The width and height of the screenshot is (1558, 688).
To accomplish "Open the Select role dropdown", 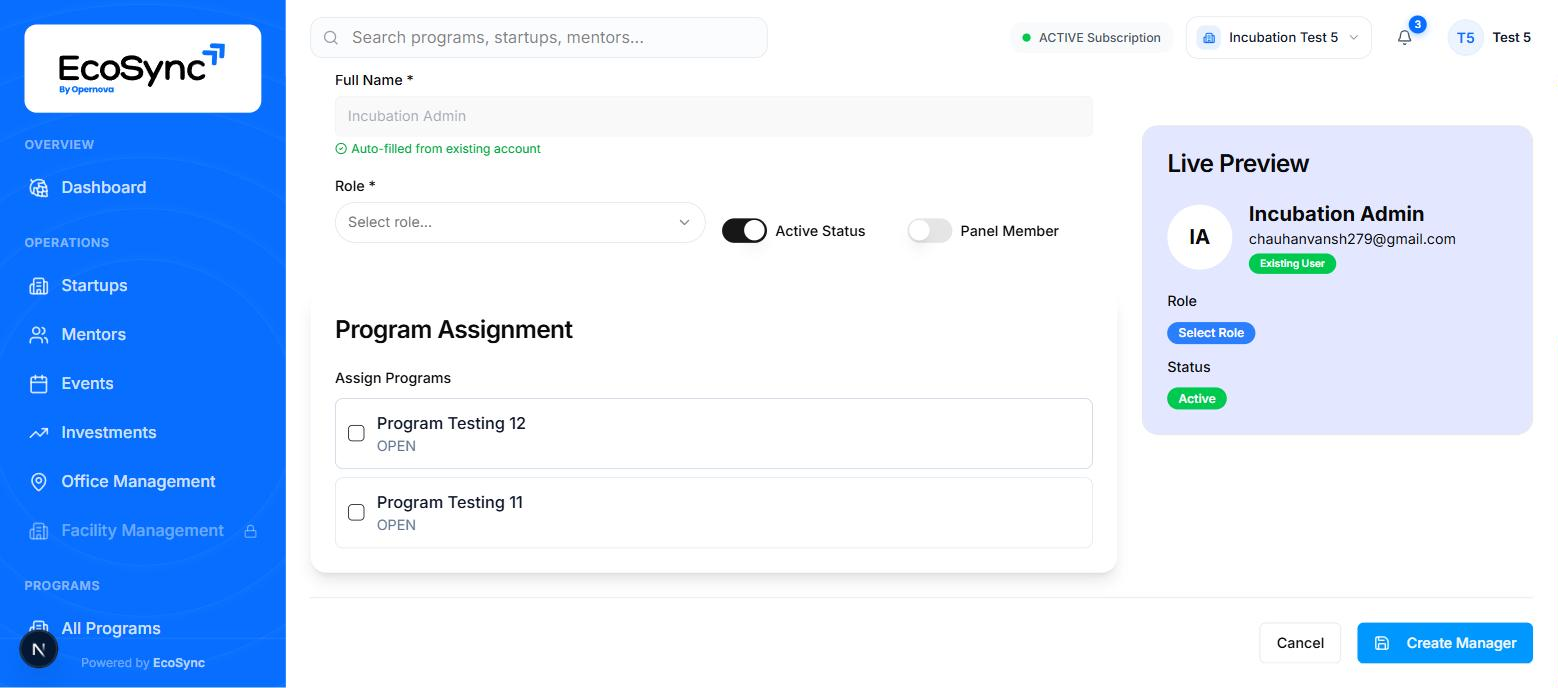I will 520,222.
